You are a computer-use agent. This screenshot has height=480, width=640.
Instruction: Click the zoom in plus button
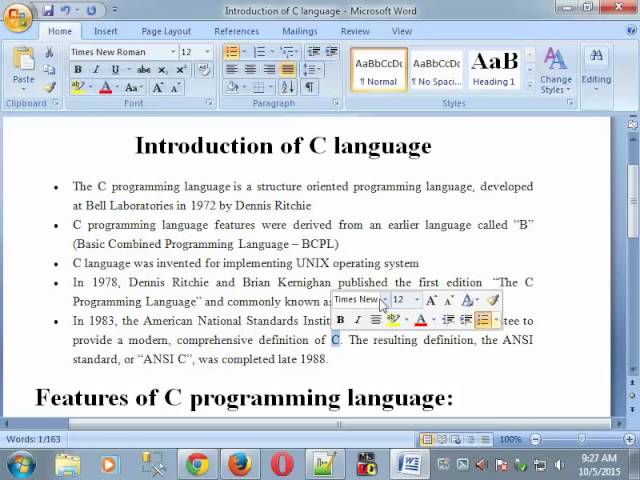pyautogui.click(x=629, y=440)
